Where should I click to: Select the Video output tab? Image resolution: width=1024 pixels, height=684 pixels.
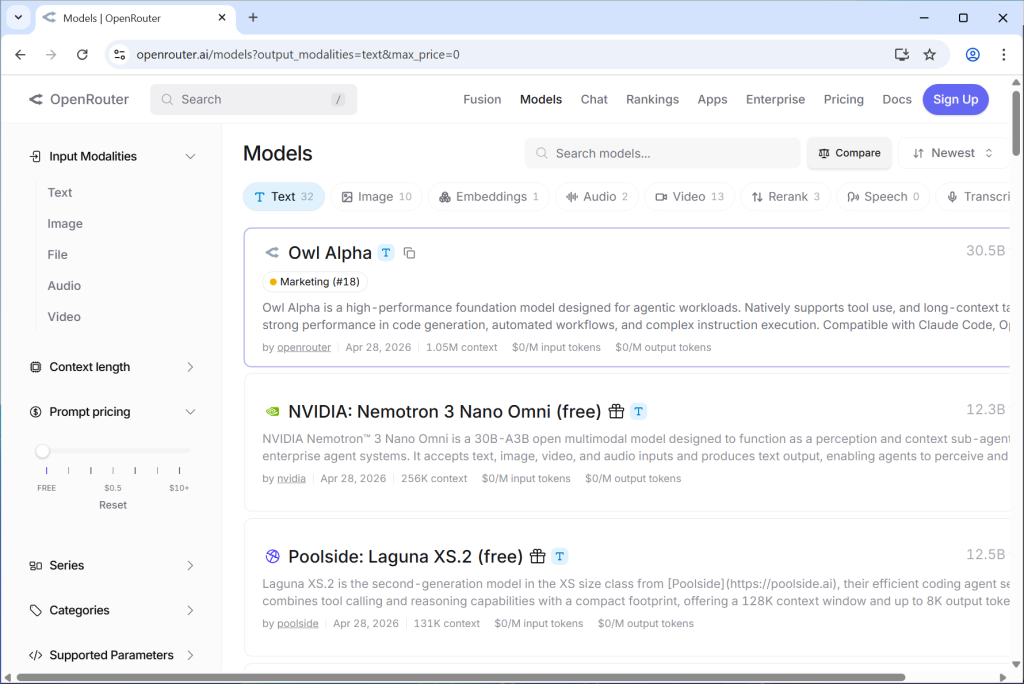pos(690,197)
